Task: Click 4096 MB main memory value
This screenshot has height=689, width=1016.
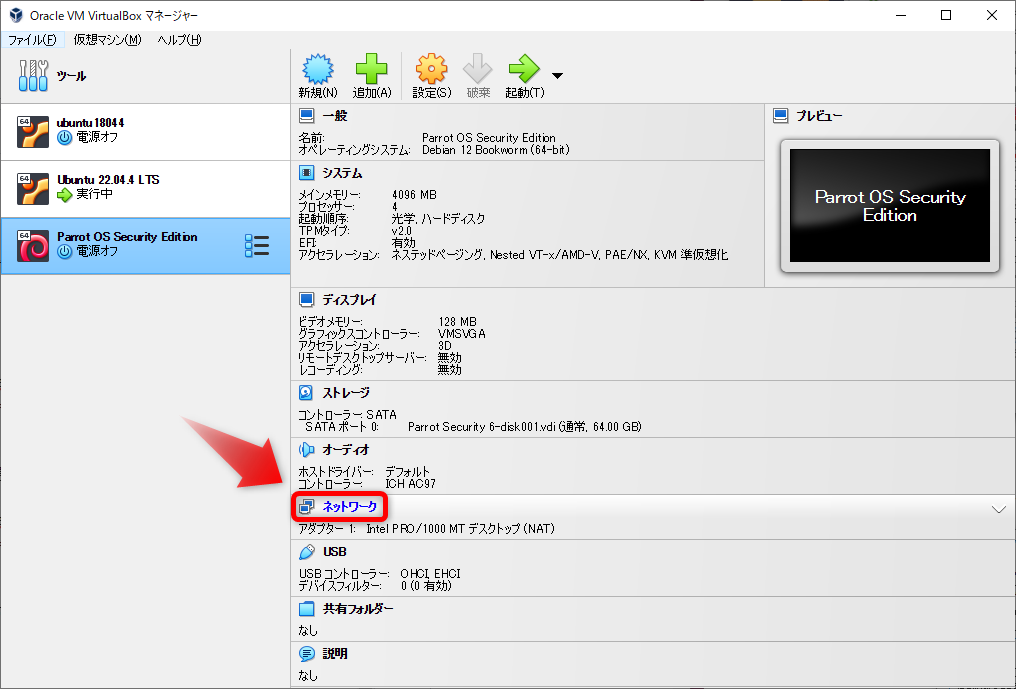Action: point(414,194)
